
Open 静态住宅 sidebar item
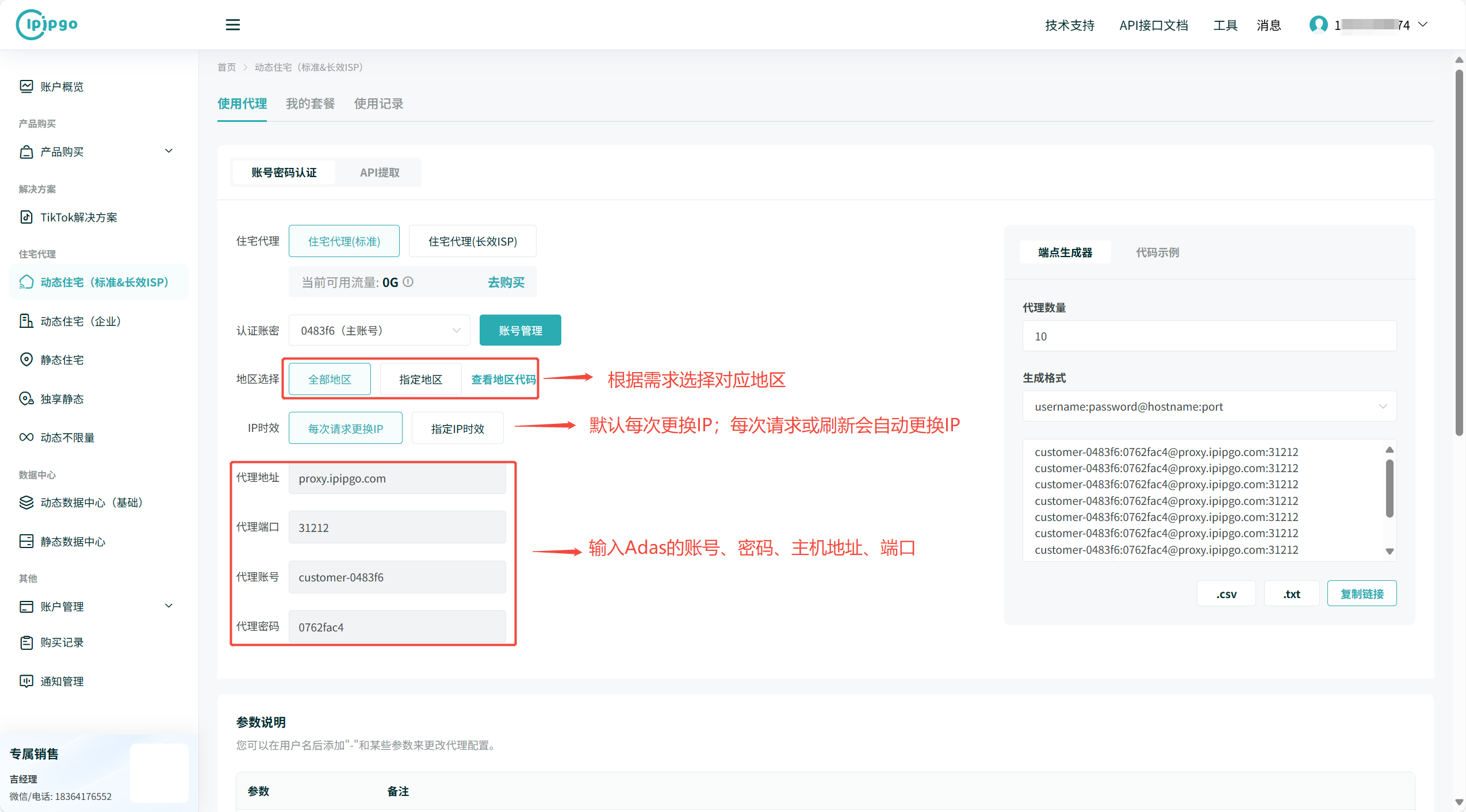98,359
